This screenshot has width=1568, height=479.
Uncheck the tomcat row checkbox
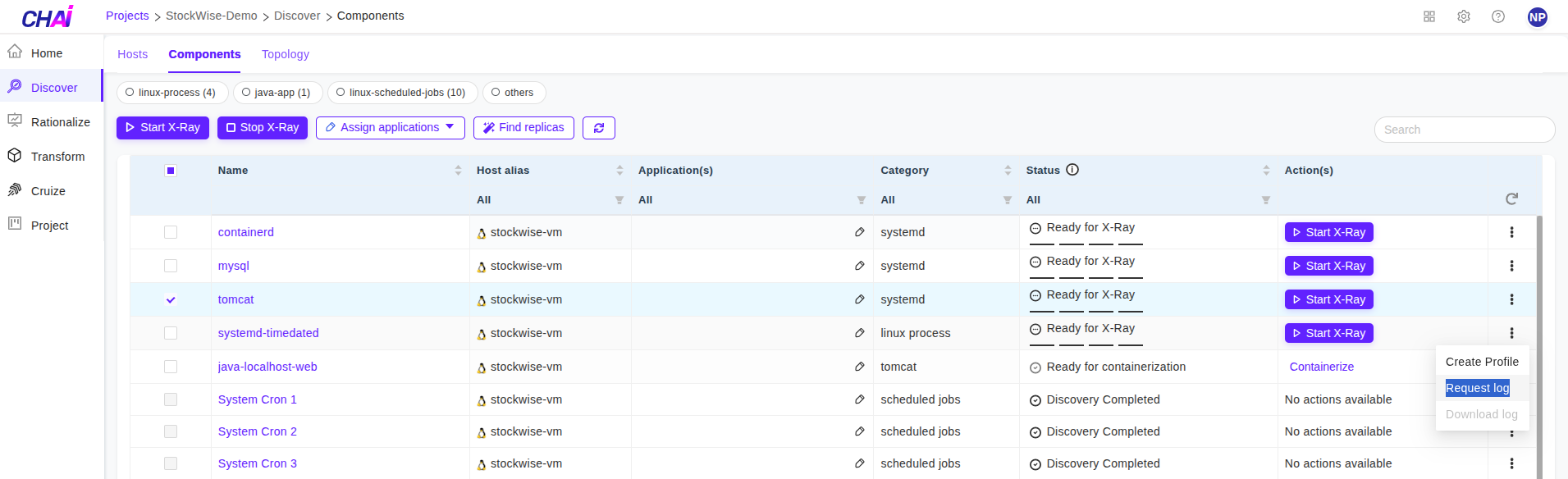click(x=171, y=299)
